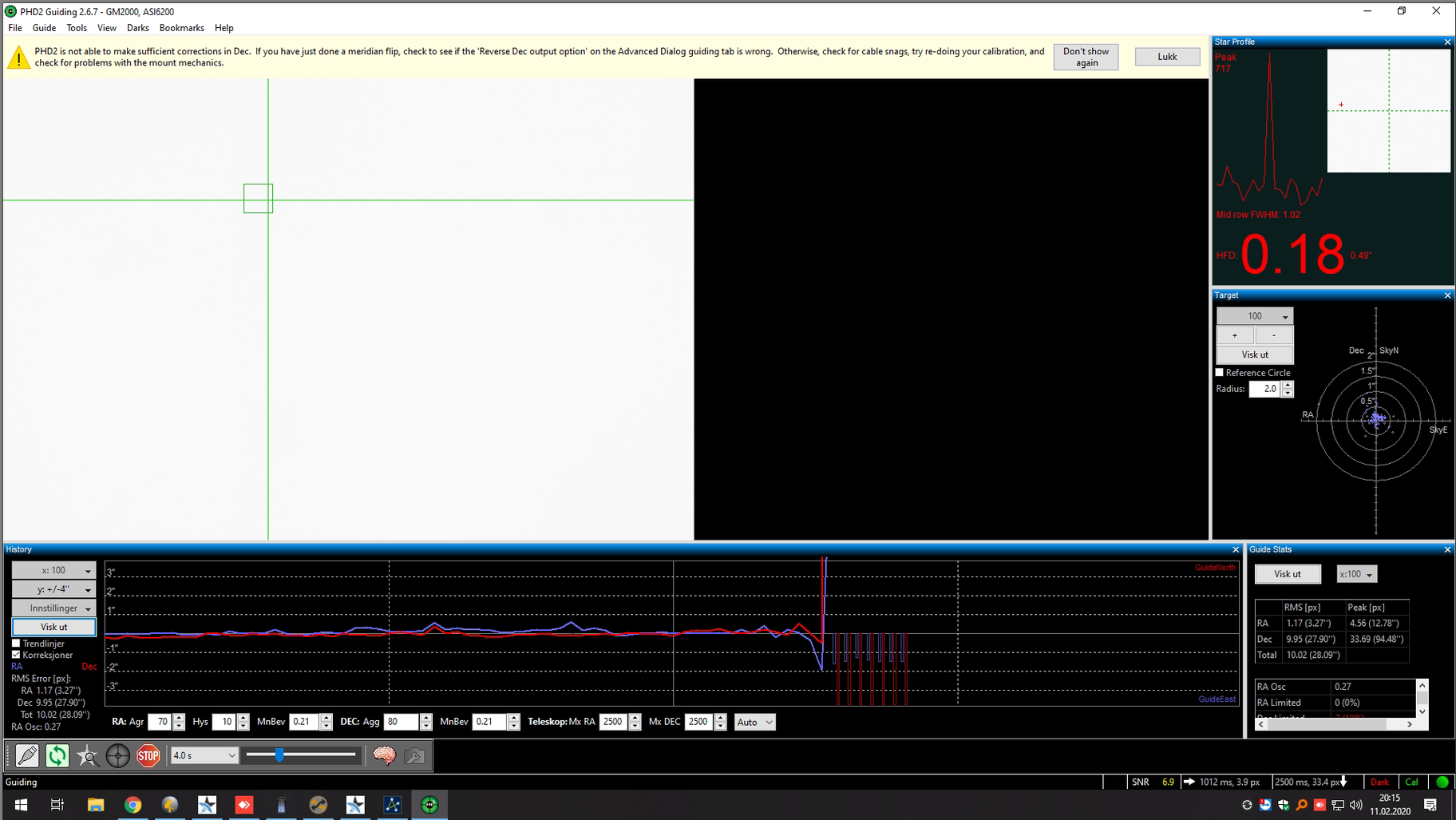
Task: Click the Windows Security shield tray icon
Action: 1284,805
